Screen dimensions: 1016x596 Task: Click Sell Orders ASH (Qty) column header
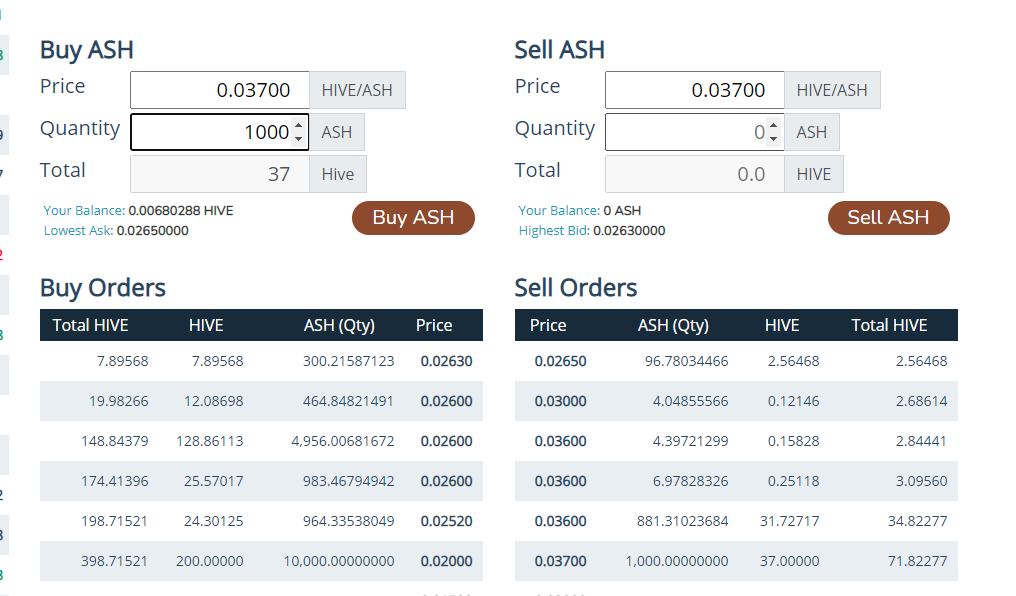tap(673, 325)
